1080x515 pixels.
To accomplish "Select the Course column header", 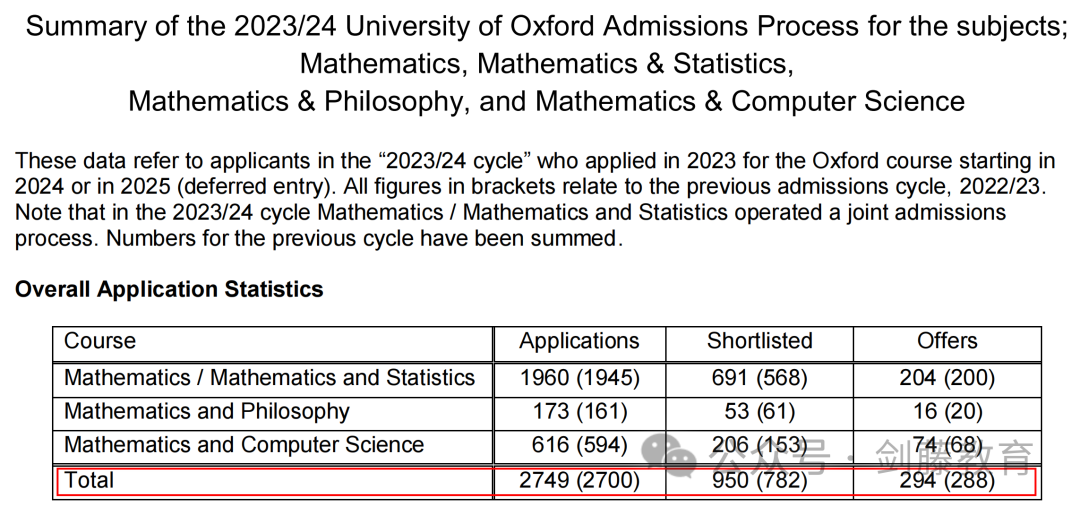I will click(x=100, y=341).
